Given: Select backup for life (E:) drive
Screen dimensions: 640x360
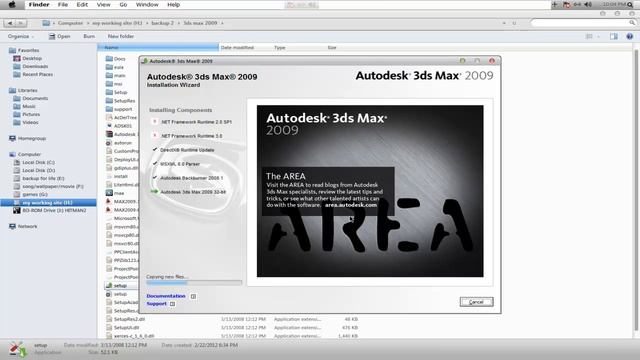Looking at the screenshot, I should (39, 178).
